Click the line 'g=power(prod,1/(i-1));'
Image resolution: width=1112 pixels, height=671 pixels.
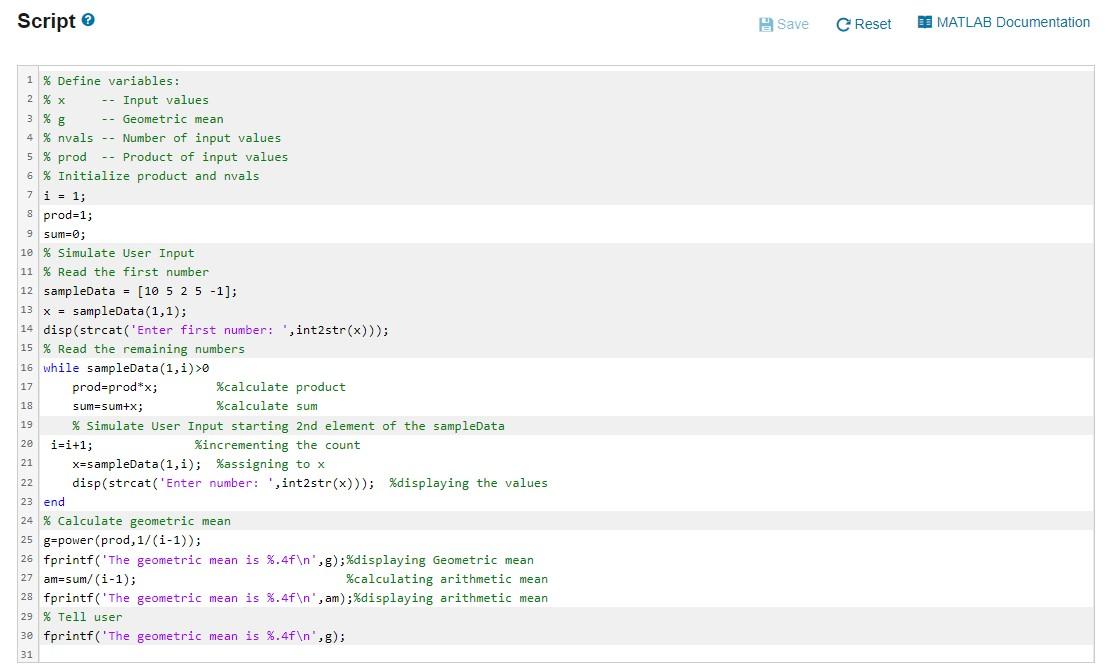(x=123, y=540)
